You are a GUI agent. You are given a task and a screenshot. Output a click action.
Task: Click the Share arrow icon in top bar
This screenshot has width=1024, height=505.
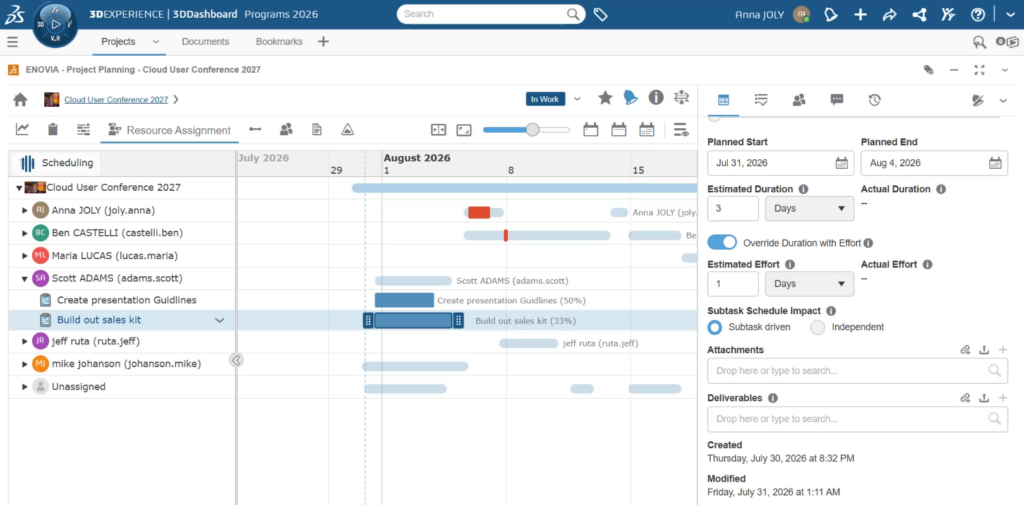[889, 14]
